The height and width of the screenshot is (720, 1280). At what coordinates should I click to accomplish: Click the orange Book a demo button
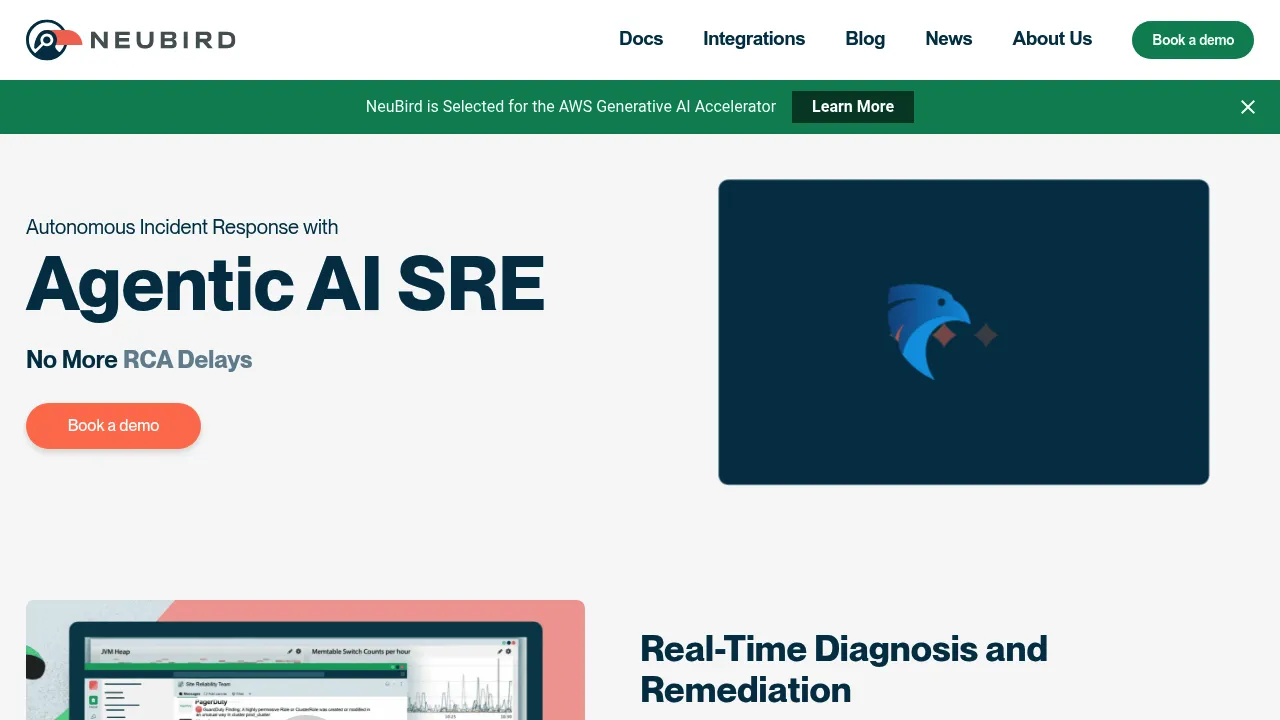[113, 426]
